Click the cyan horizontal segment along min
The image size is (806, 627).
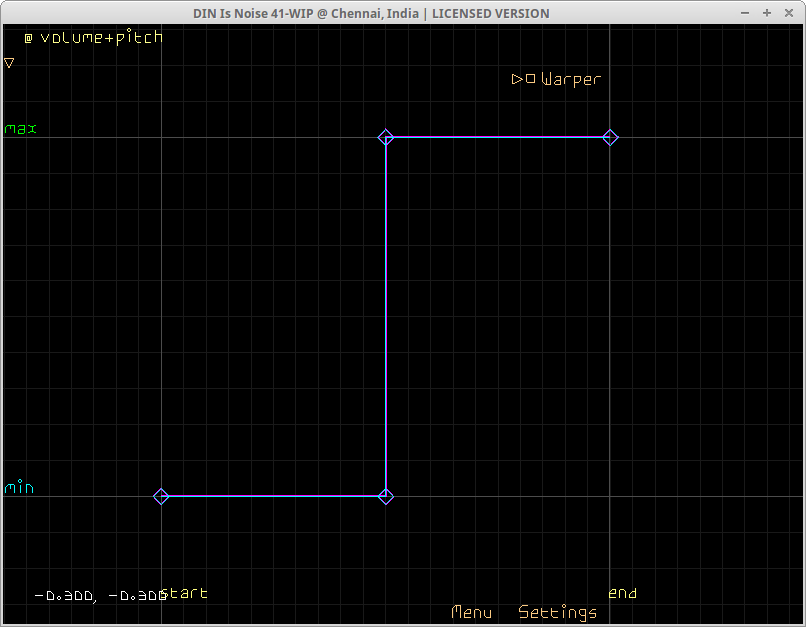(273, 496)
